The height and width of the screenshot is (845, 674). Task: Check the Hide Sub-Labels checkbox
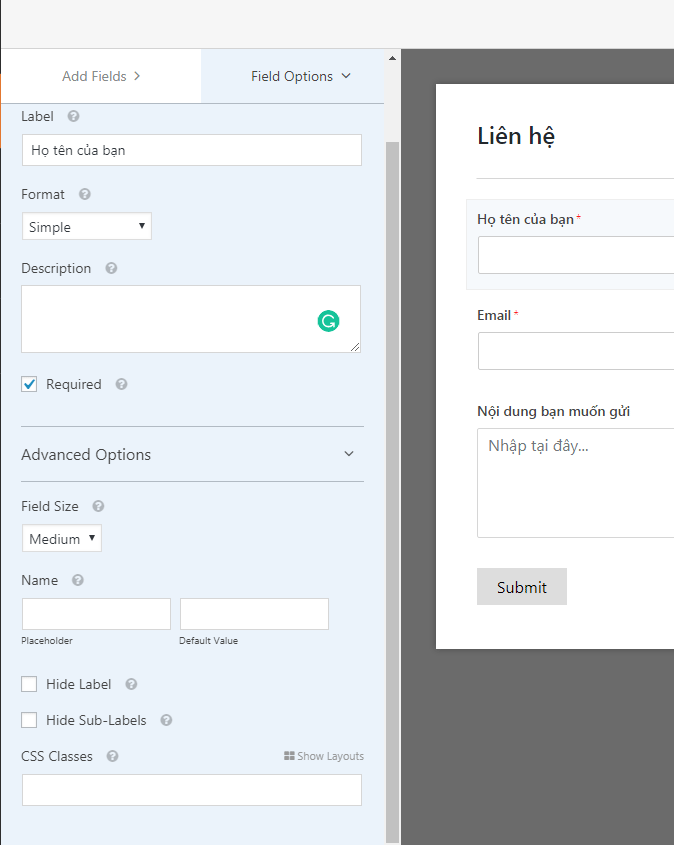(x=29, y=721)
